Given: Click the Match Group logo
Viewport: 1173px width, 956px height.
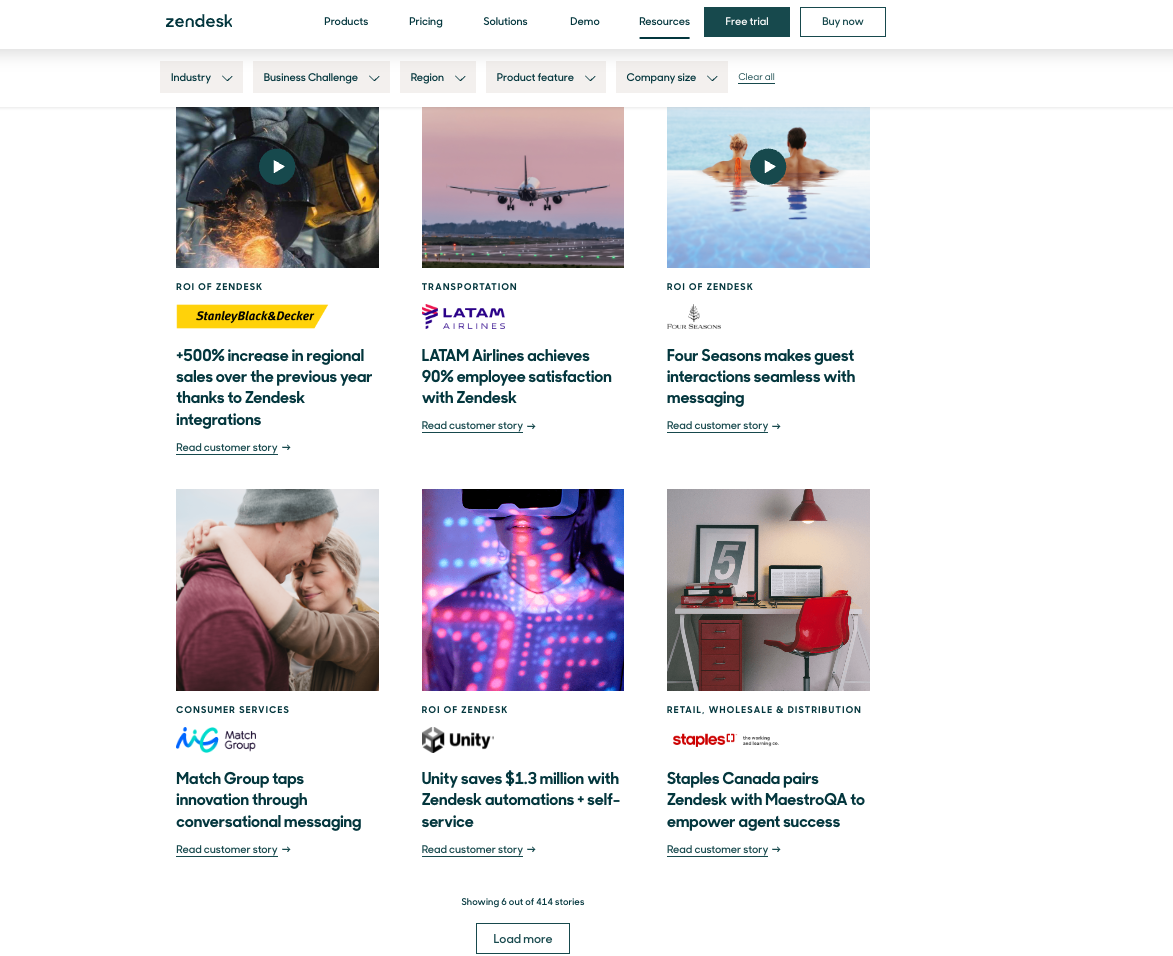Looking at the screenshot, I should [217, 740].
